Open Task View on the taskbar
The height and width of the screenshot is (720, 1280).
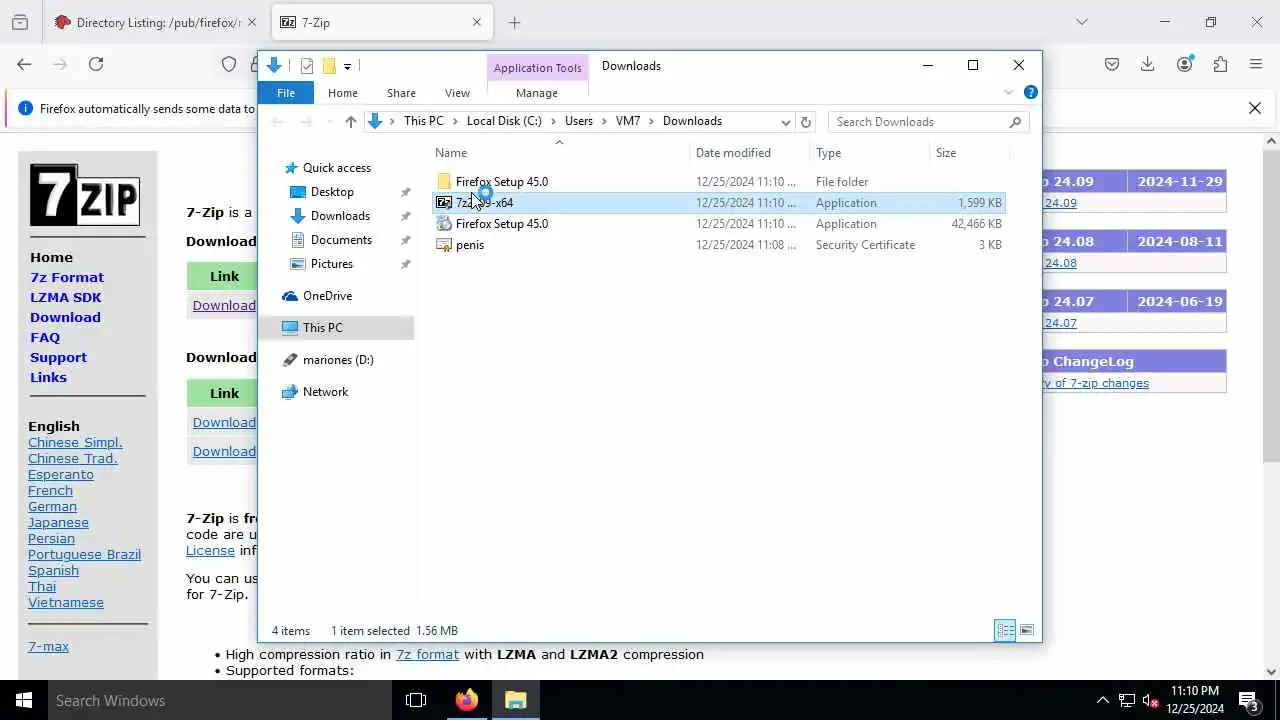(416, 700)
